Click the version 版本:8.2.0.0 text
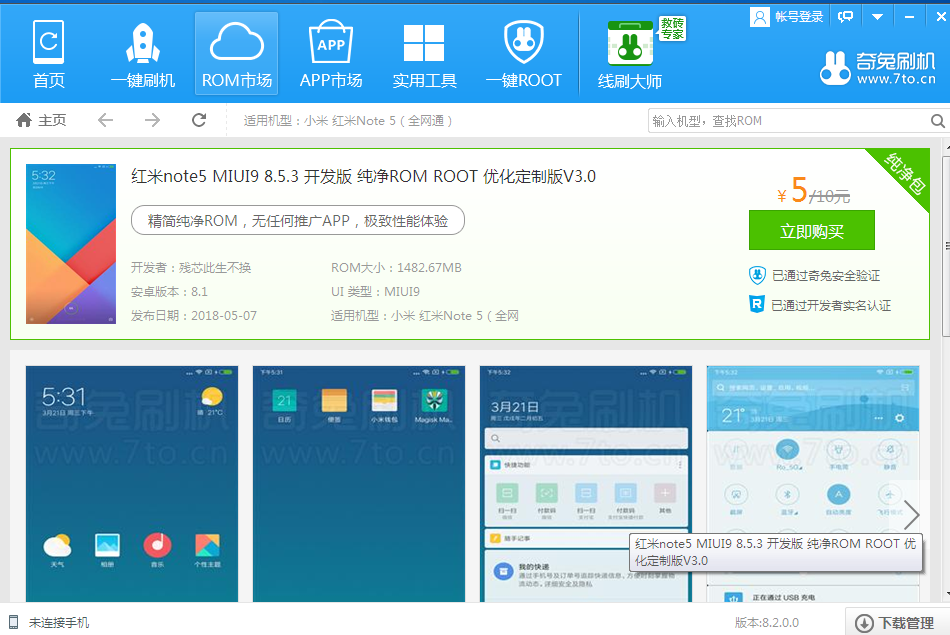 (766, 623)
